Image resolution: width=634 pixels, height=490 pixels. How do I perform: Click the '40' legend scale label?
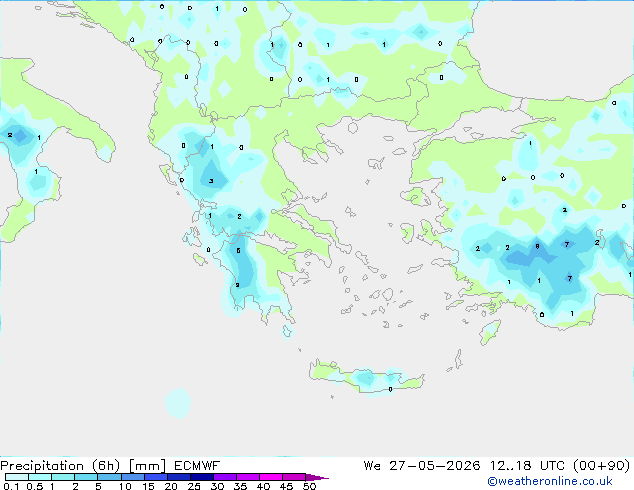(x=263, y=486)
